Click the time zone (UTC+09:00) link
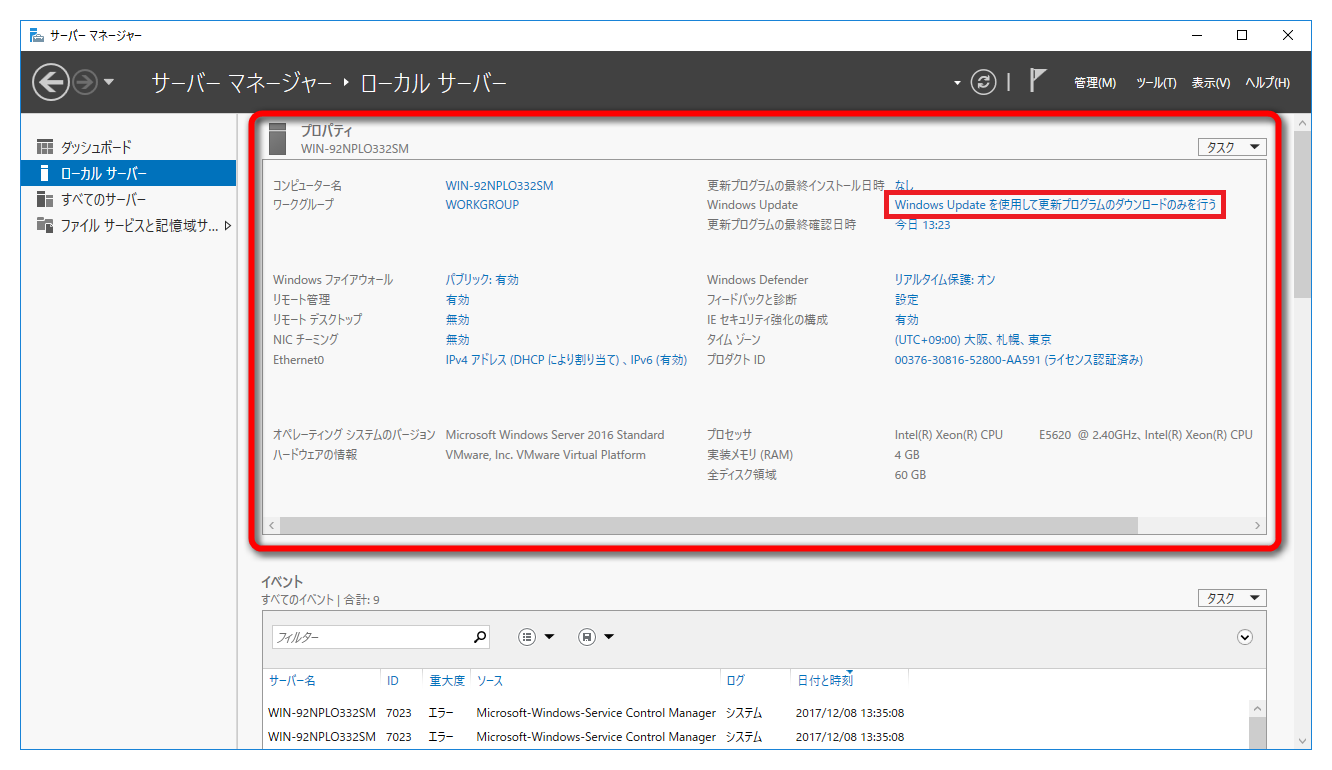Image resolution: width=1332 pixels, height=770 pixels. (x=973, y=340)
